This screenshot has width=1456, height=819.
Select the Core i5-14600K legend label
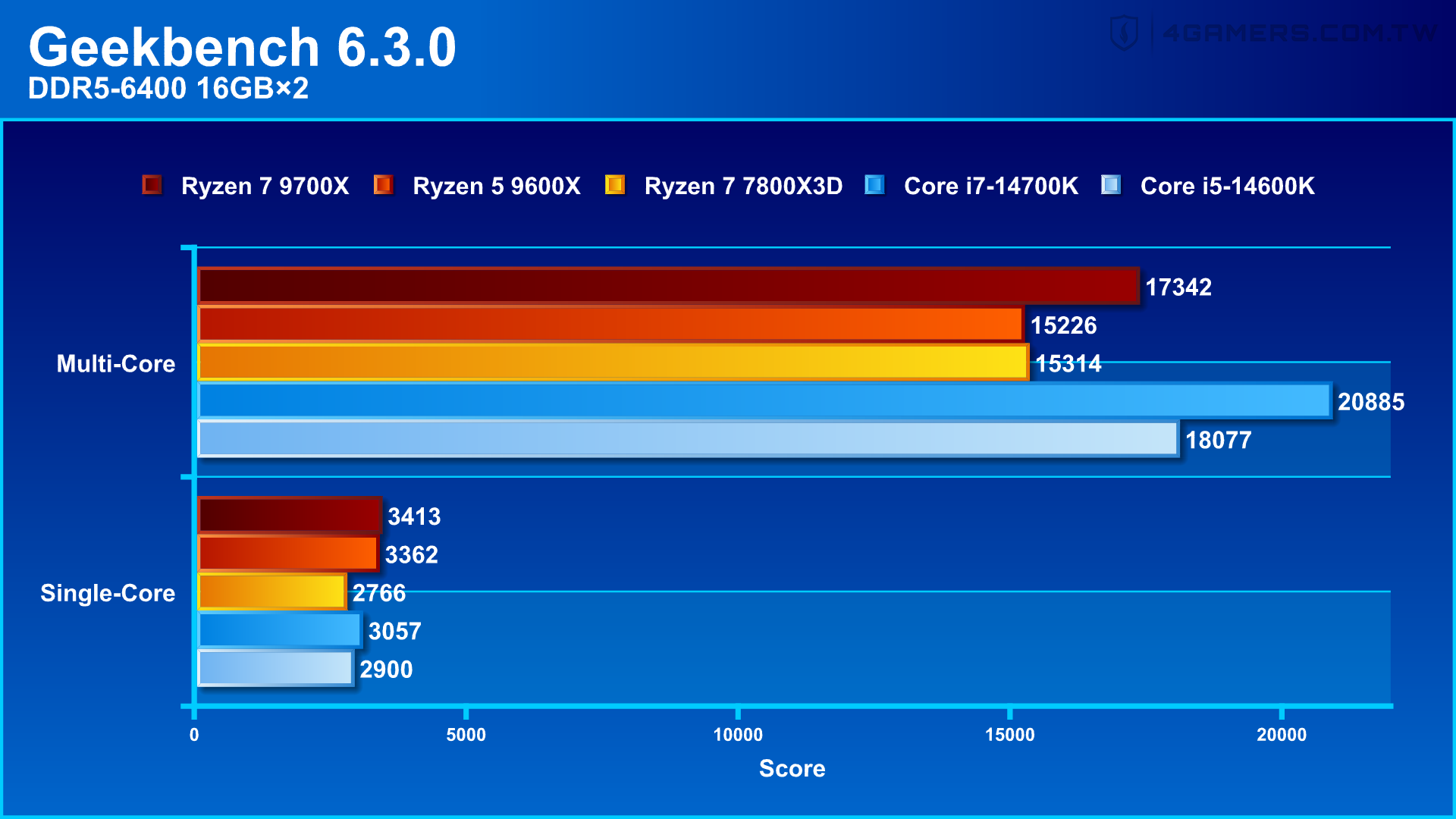click(1228, 186)
